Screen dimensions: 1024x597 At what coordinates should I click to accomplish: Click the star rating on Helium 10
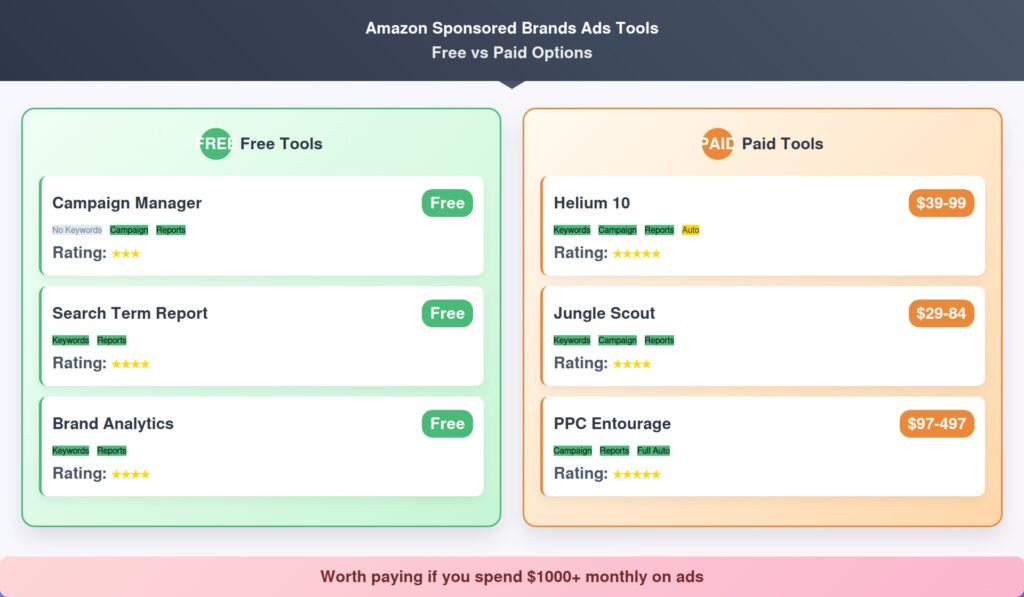click(636, 254)
